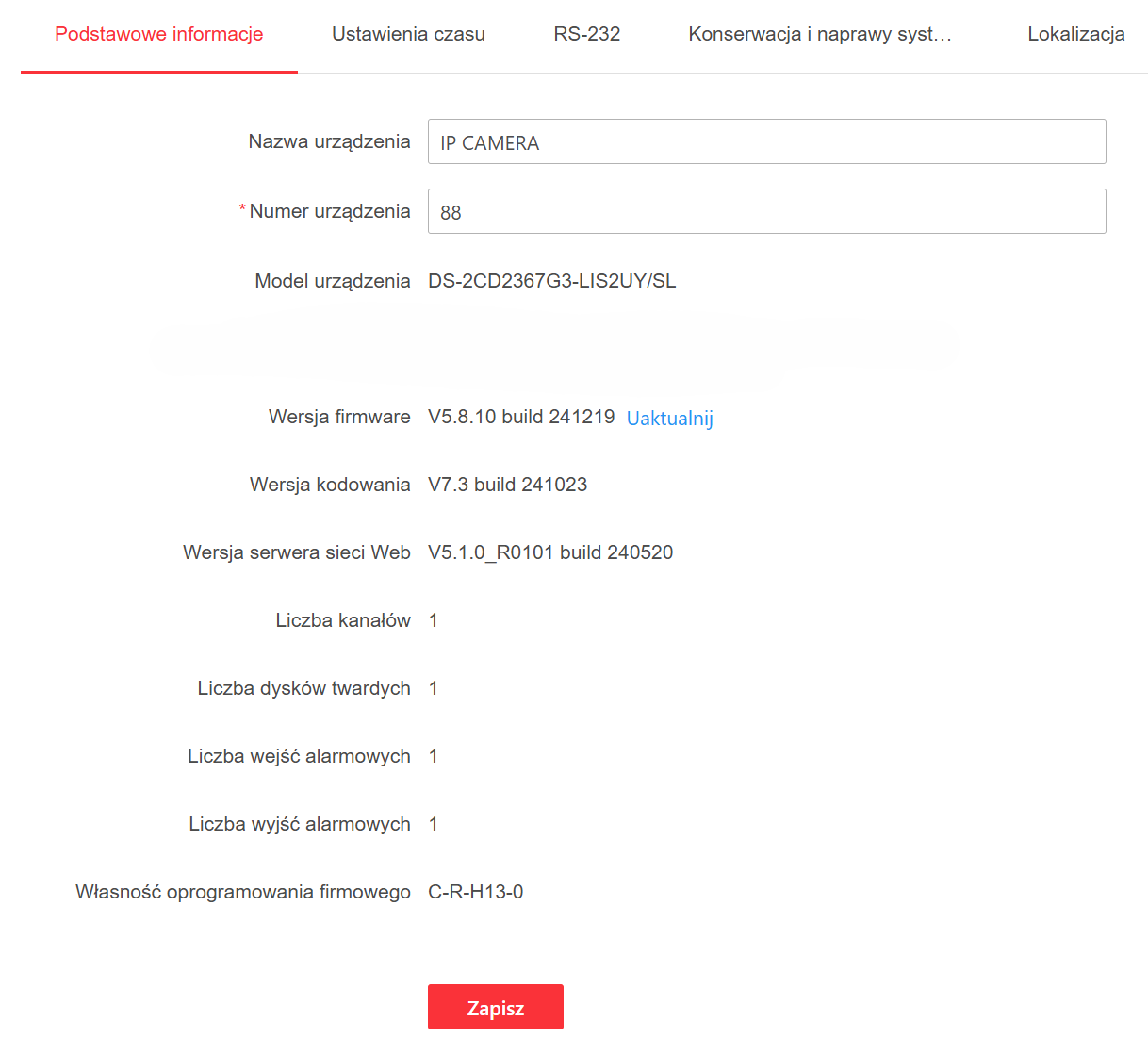This screenshot has height=1054, width=1148.
Task: Open the RS-232 tab
Action: 586,35
